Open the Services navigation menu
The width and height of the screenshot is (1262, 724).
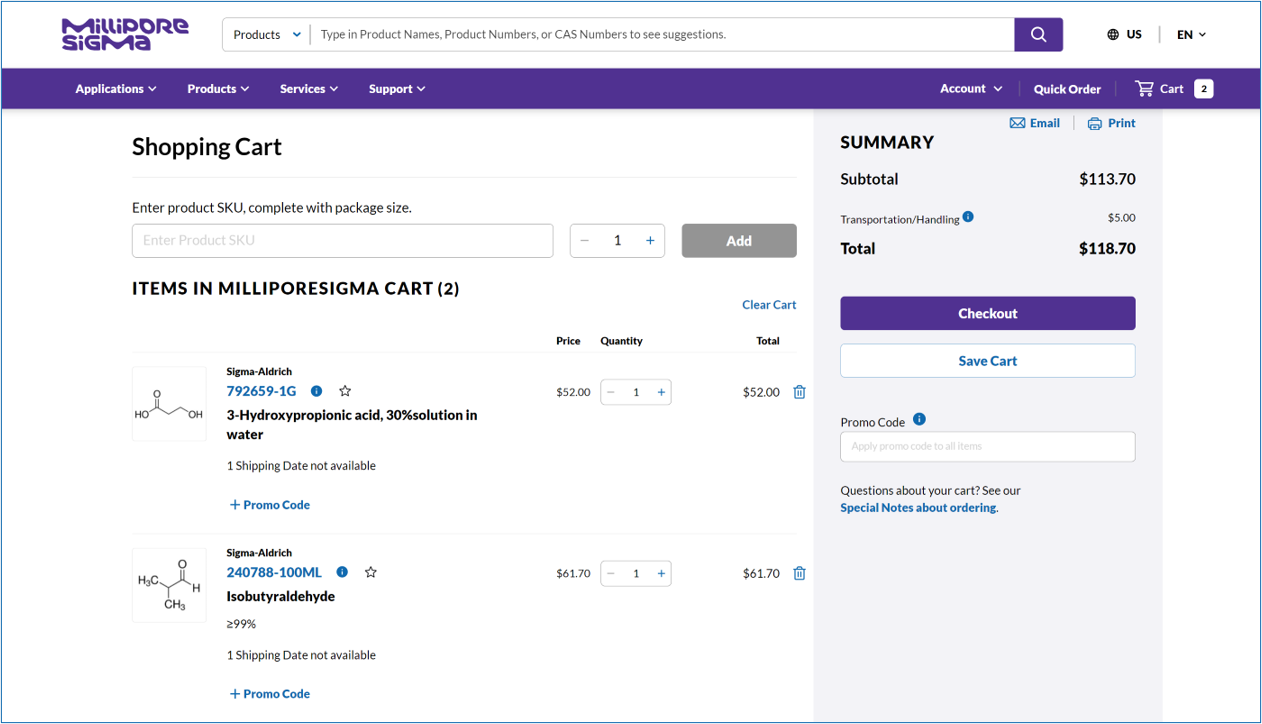pos(309,89)
